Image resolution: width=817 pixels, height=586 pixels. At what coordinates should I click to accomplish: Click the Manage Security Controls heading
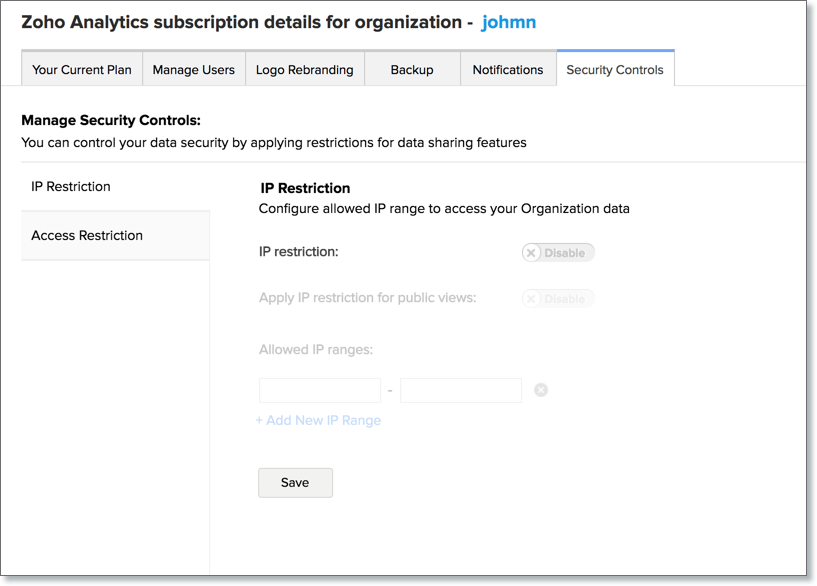111,121
